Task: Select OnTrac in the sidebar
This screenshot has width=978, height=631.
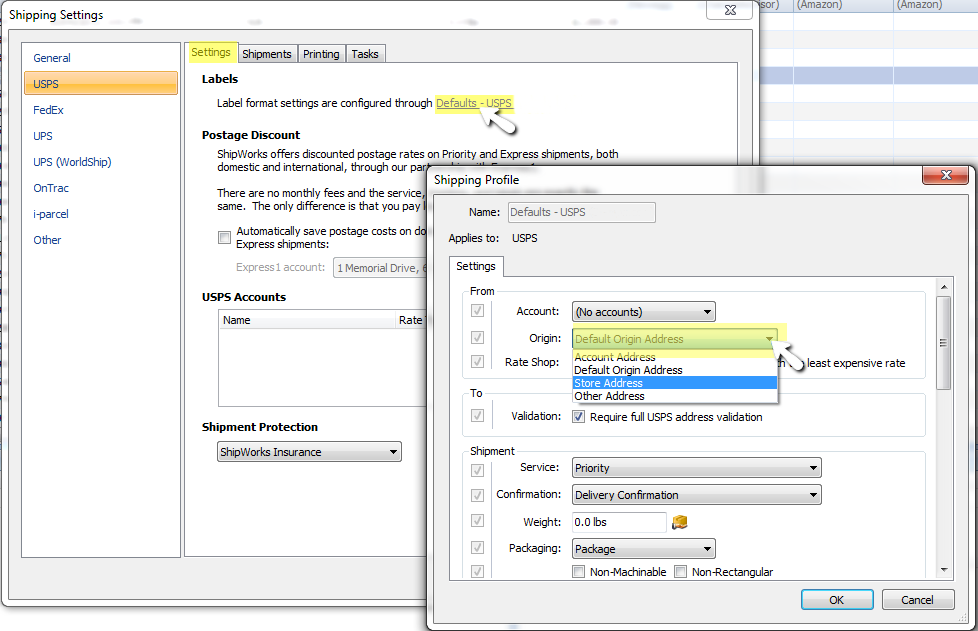Action: click(x=101, y=188)
